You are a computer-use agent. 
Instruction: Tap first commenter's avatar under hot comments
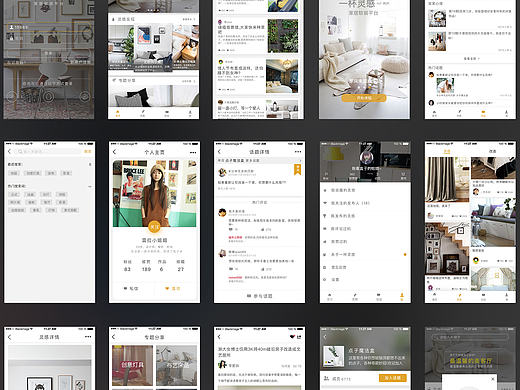coord(222,212)
